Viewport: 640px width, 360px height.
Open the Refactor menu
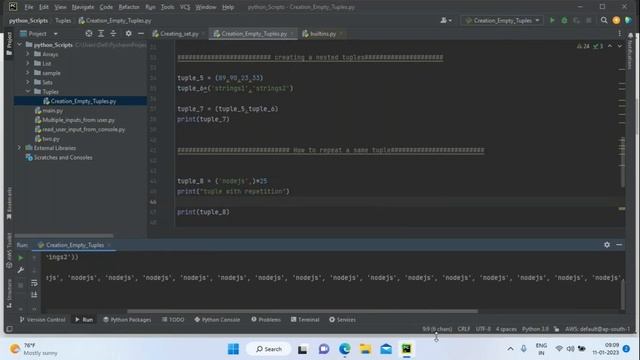tap(129, 7)
